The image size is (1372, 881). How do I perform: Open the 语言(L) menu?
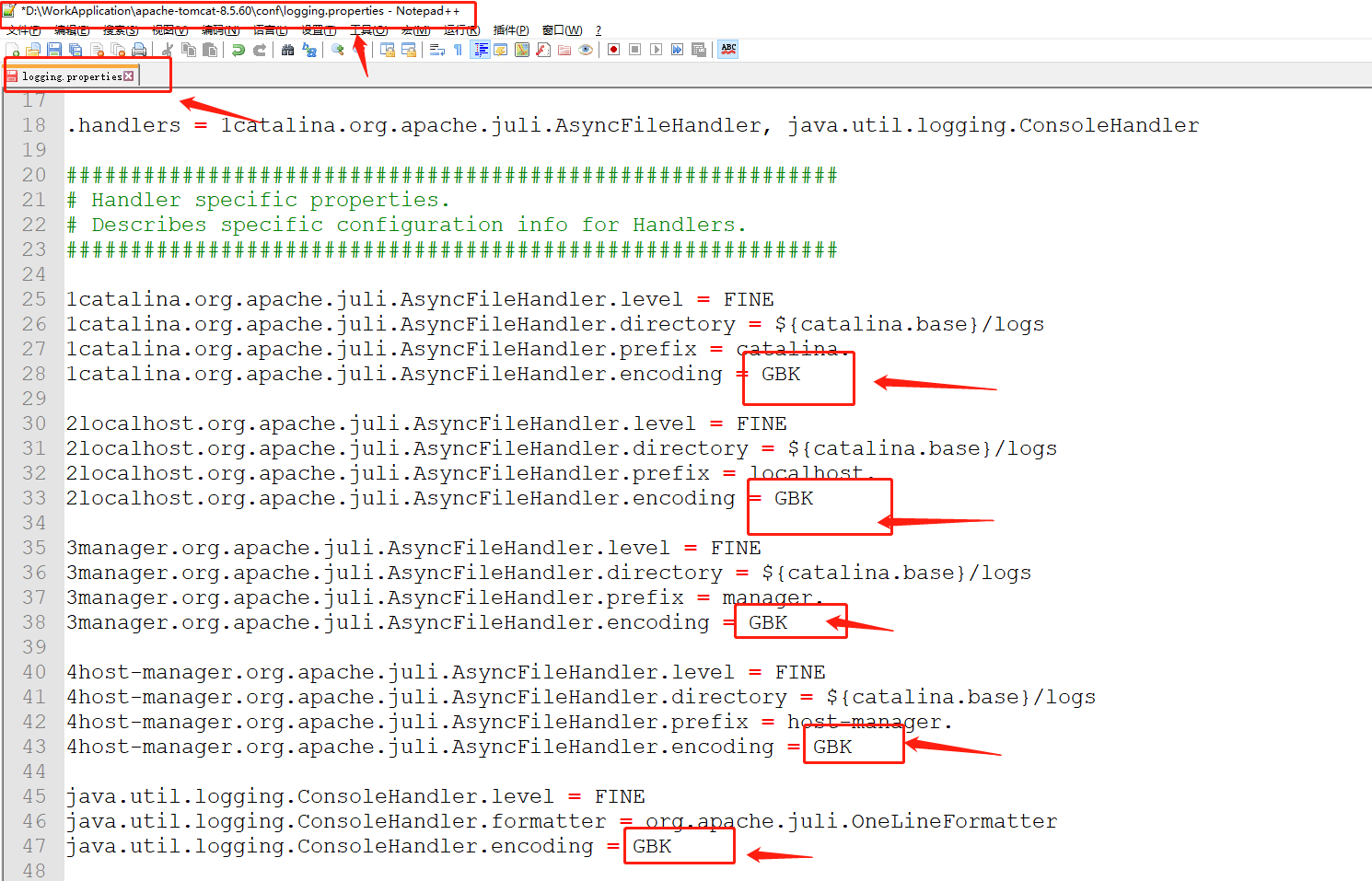pos(270,30)
